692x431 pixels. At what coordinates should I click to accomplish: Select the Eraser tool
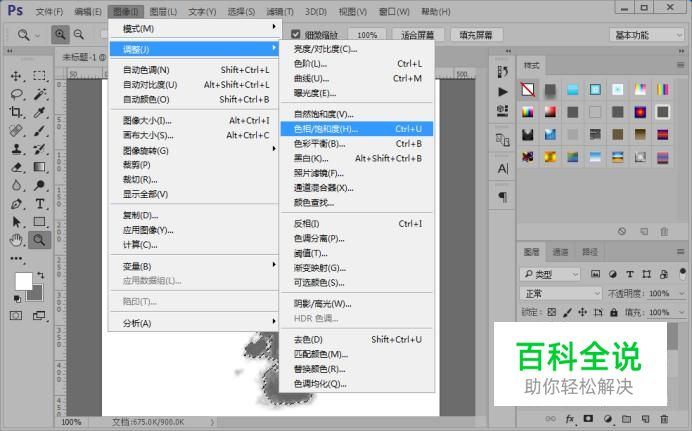pyautogui.click(x=16, y=167)
